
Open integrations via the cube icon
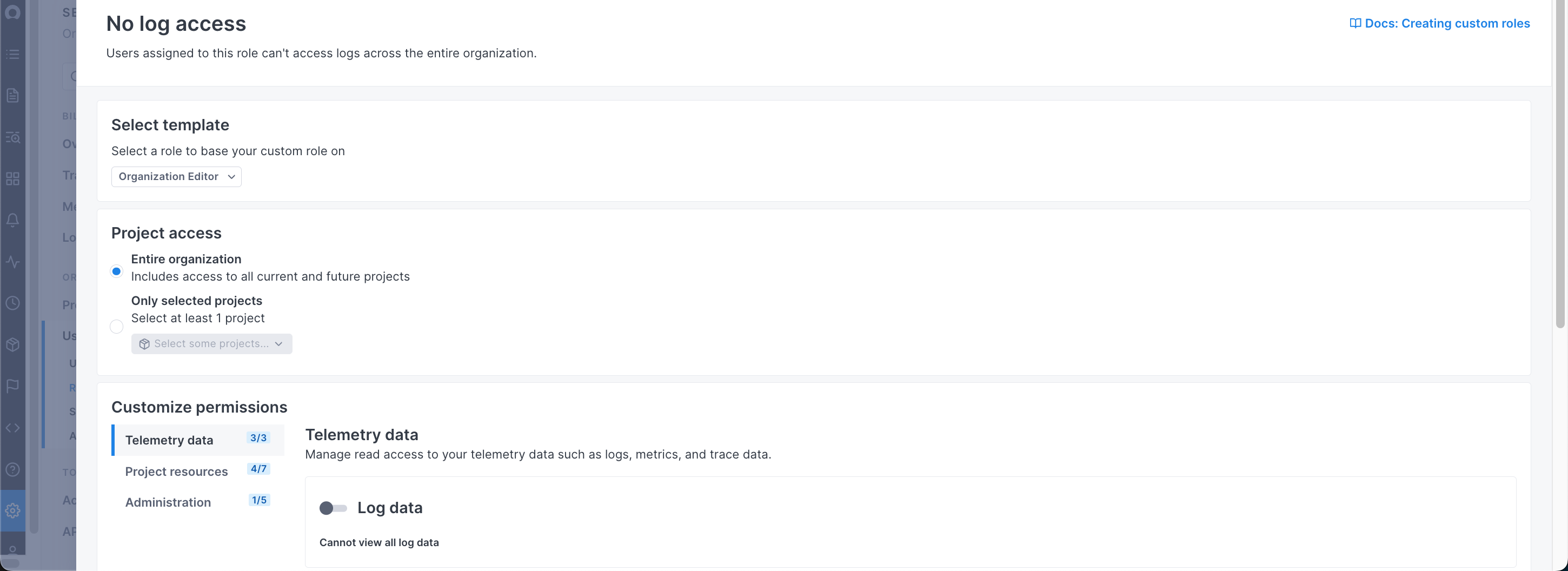[12, 343]
